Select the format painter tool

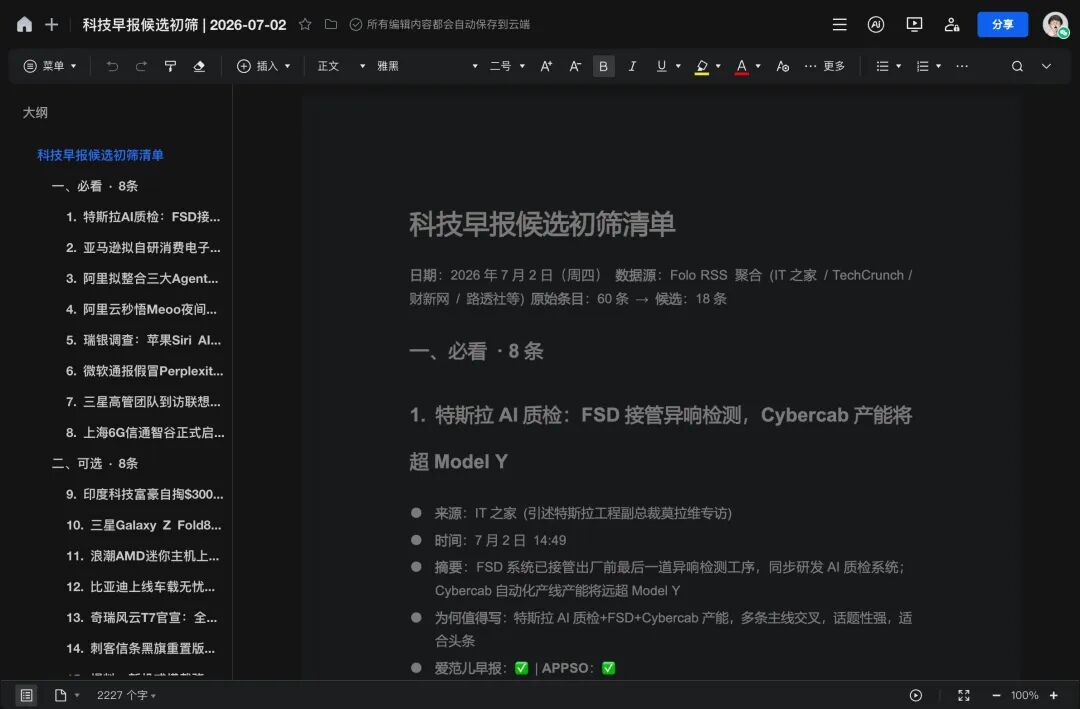[170, 66]
